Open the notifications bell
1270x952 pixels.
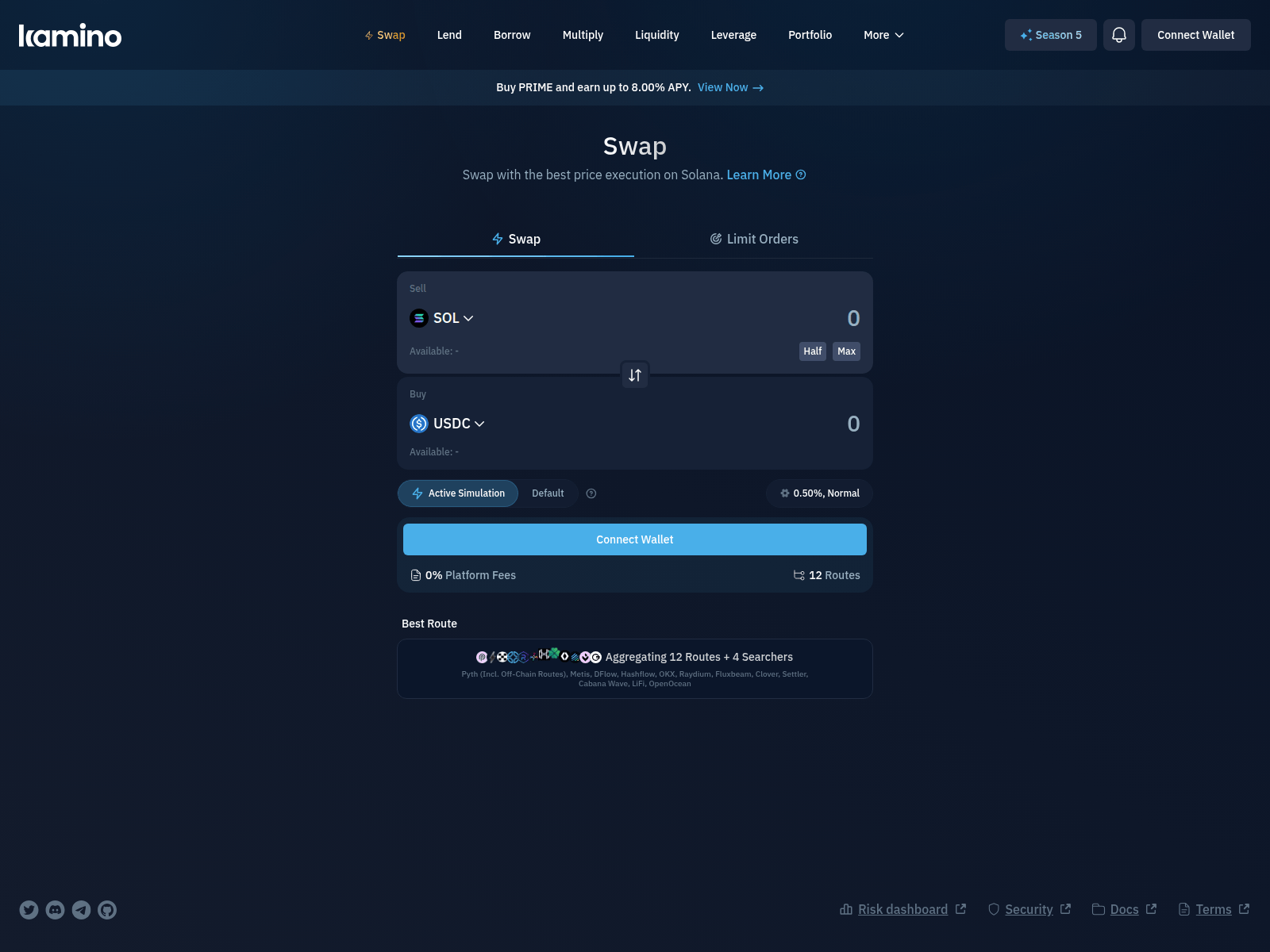click(1119, 35)
